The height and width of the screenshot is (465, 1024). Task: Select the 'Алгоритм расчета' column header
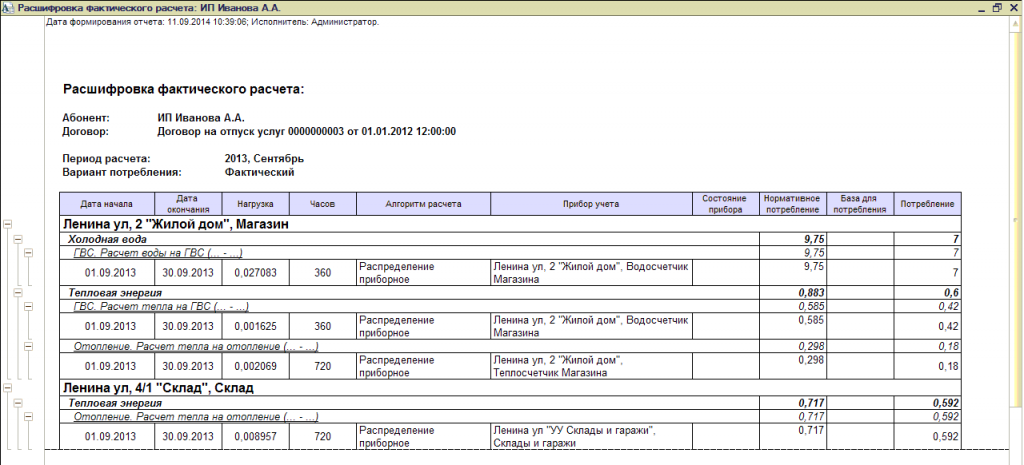pos(423,204)
